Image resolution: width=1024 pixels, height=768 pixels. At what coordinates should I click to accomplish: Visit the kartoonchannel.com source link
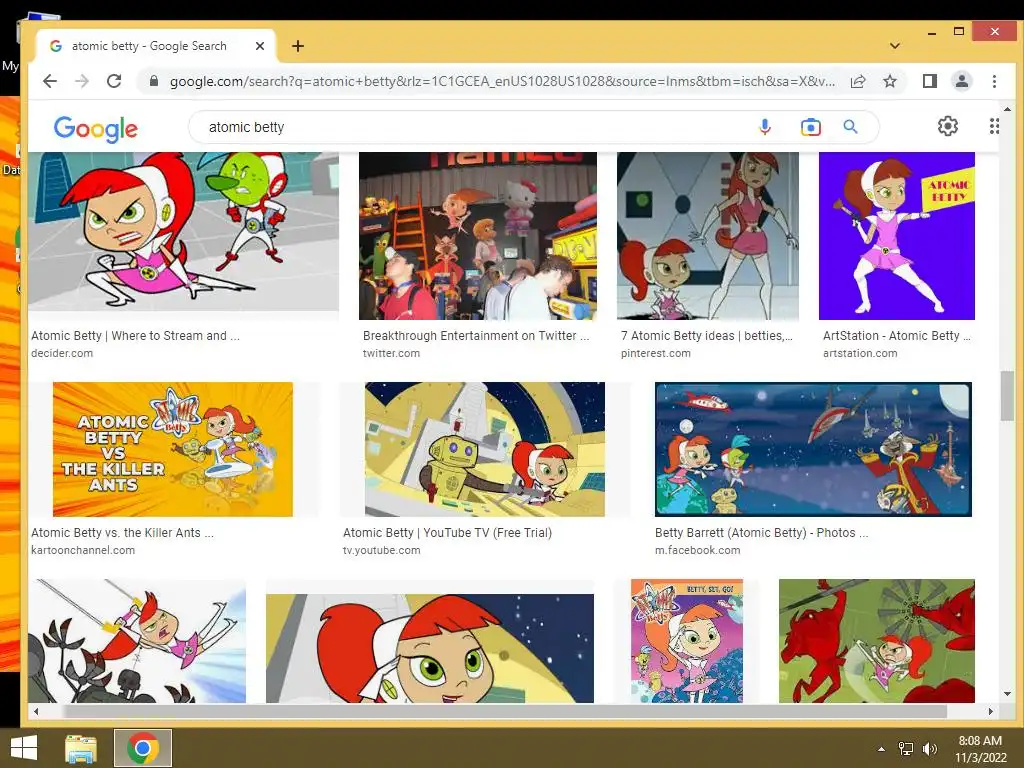pos(83,551)
